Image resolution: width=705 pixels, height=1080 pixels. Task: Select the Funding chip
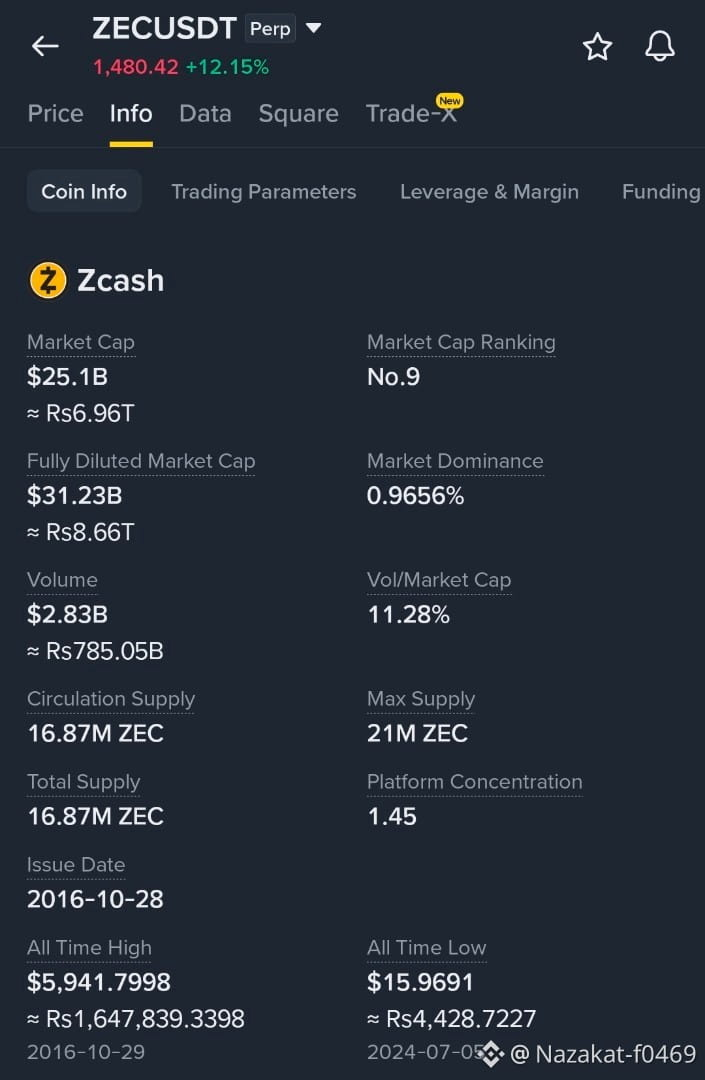[x=661, y=191]
